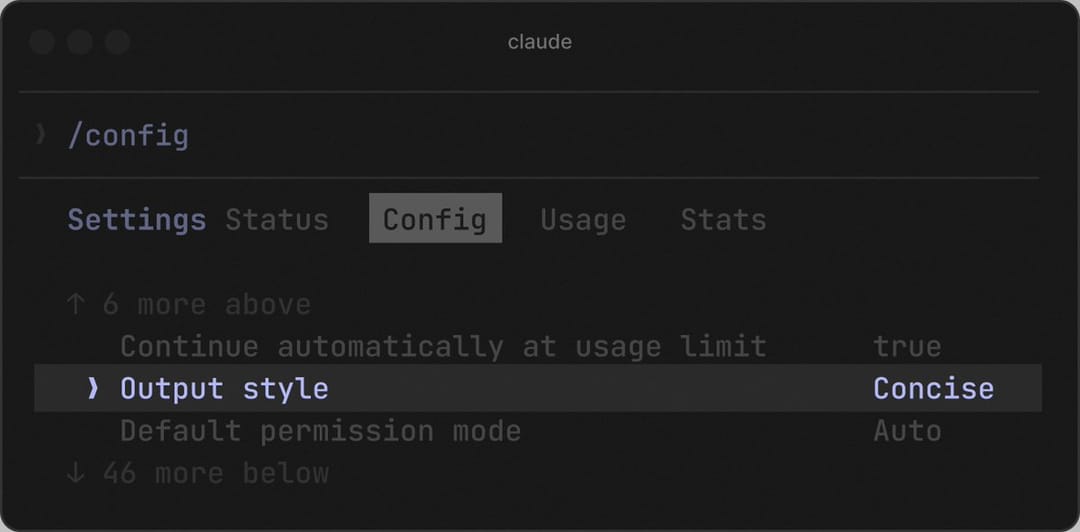Image resolution: width=1080 pixels, height=532 pixels.
Task: Click the selection chevron beside Output style
Action: tap(93, 389)
